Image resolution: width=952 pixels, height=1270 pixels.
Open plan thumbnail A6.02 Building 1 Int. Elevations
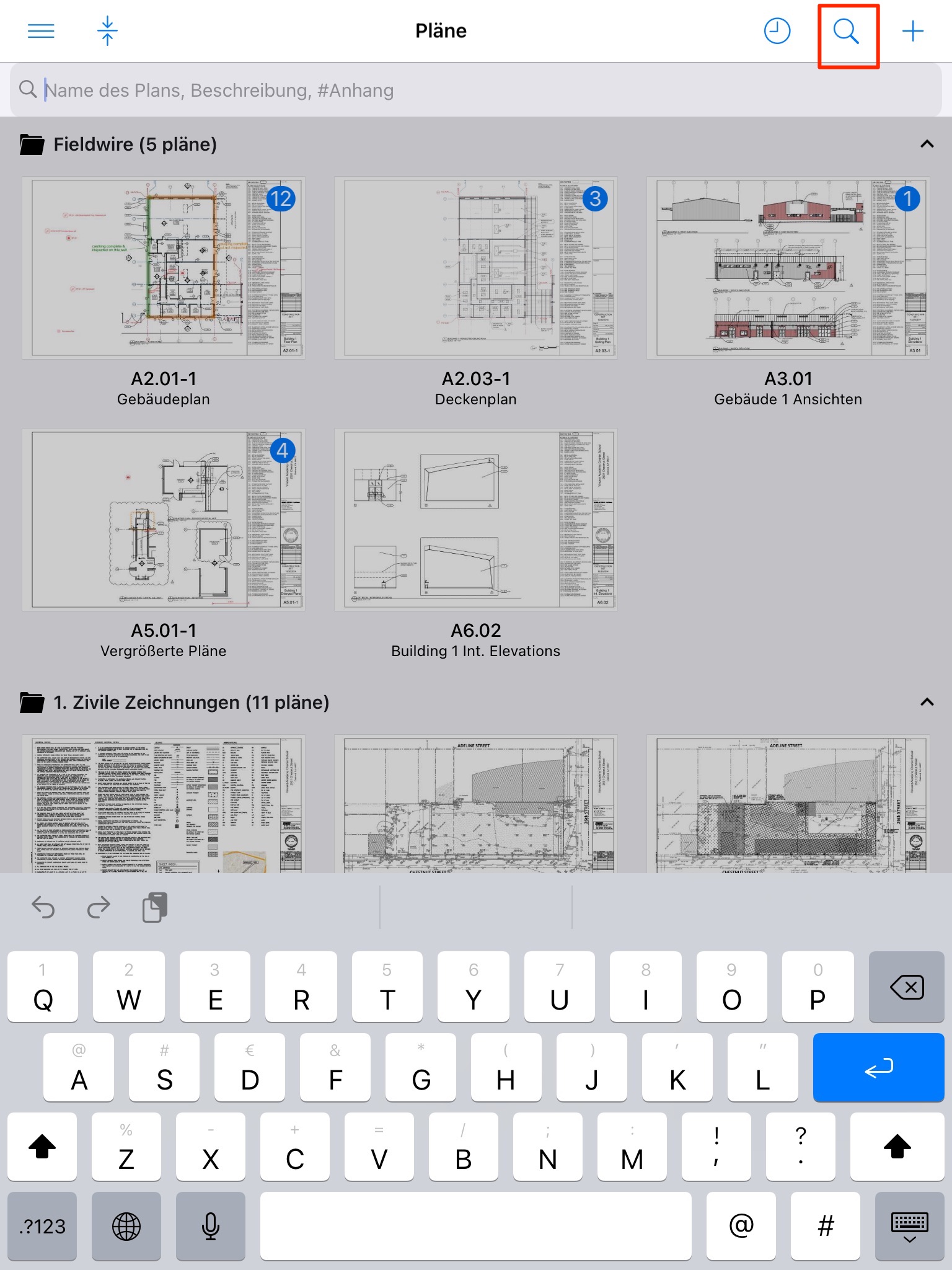click(476, 520)
